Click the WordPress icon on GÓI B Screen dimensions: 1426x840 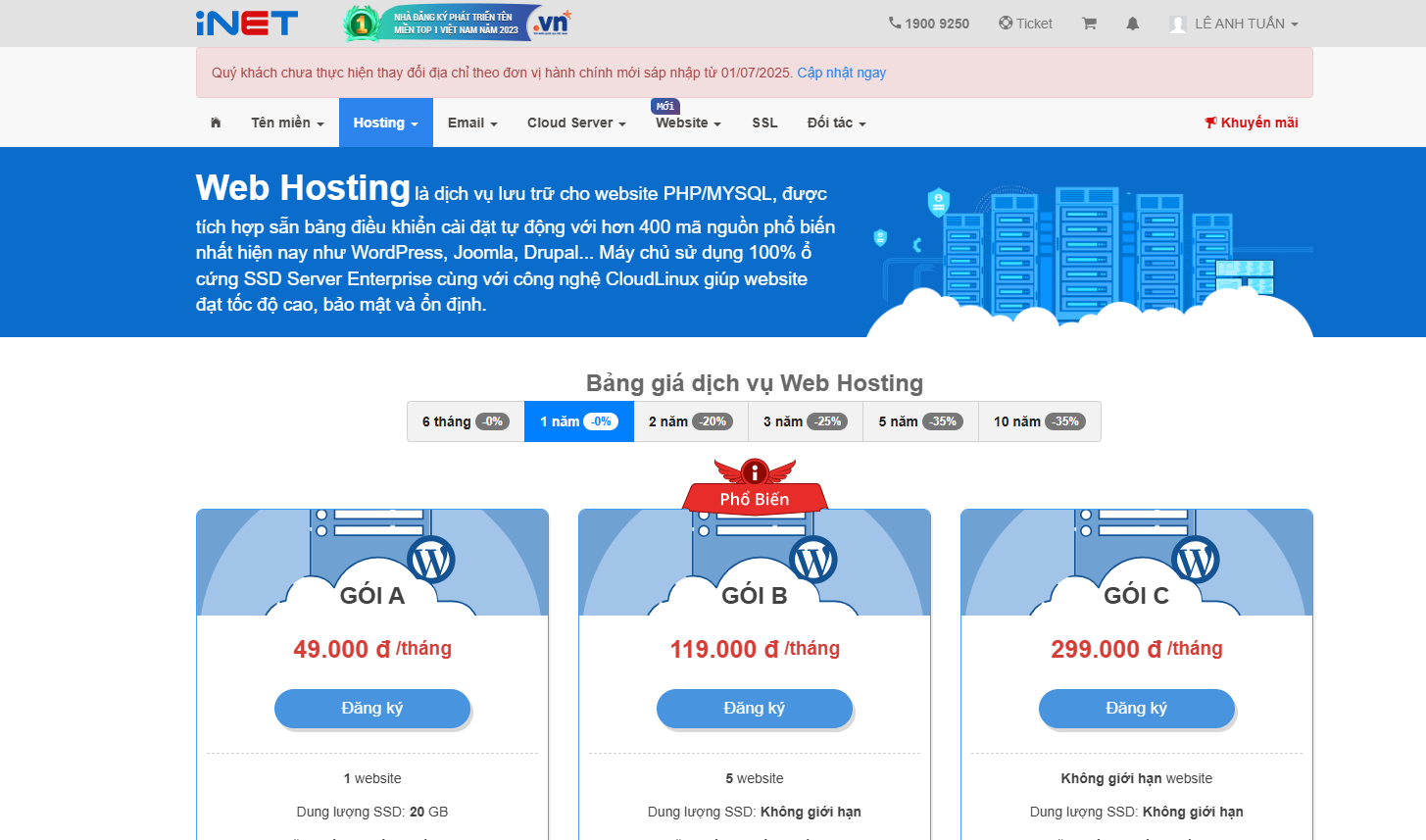(x=813, y=560)
